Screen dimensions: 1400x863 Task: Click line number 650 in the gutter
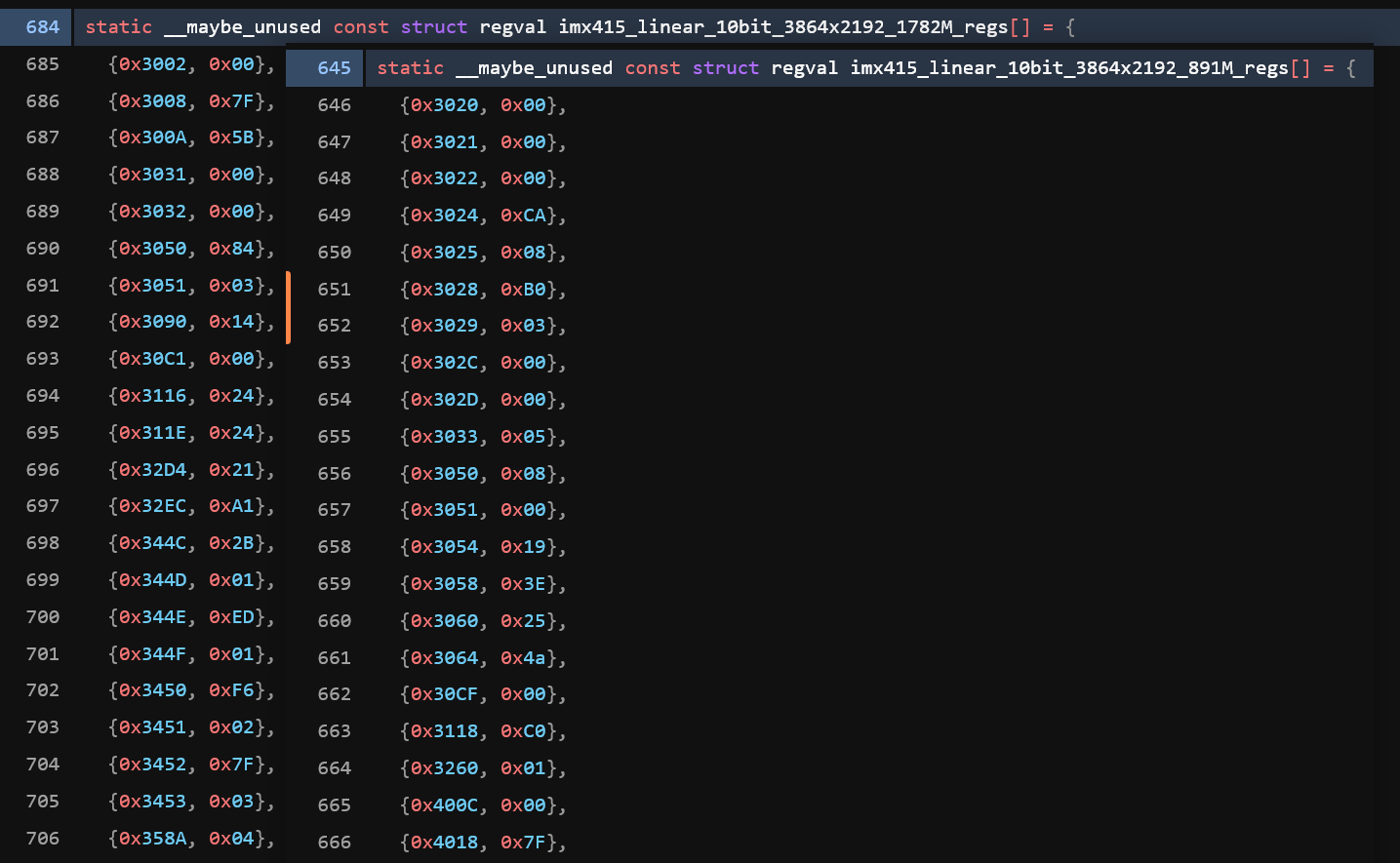pos(334,253)
